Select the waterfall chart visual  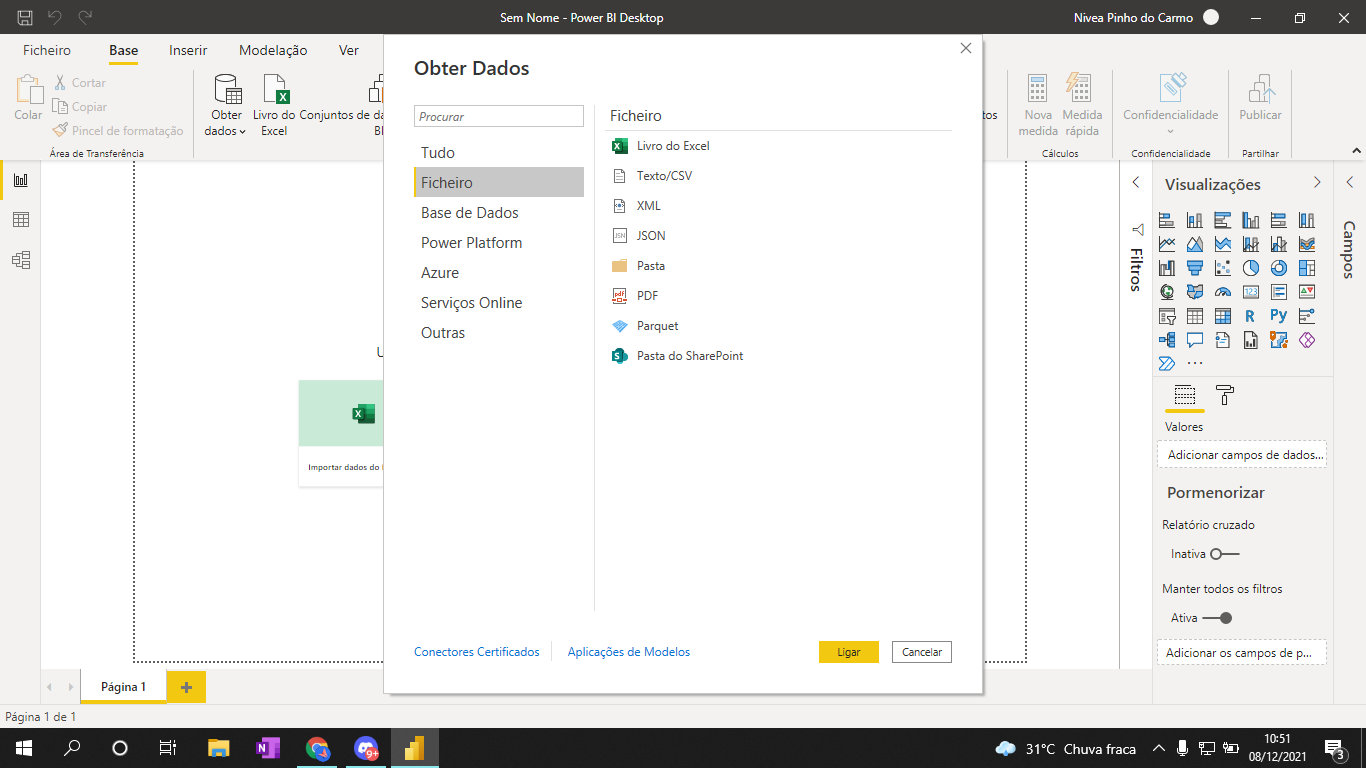pos(1167,268)
